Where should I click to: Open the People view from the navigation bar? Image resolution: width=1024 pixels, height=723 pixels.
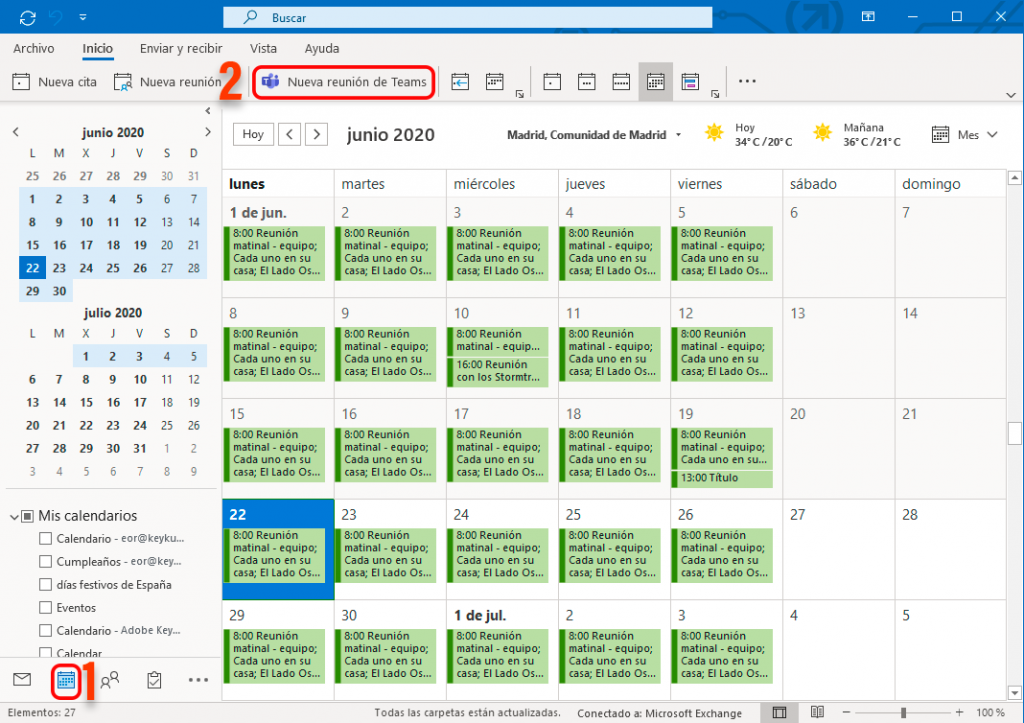click(x=109, y=680)
